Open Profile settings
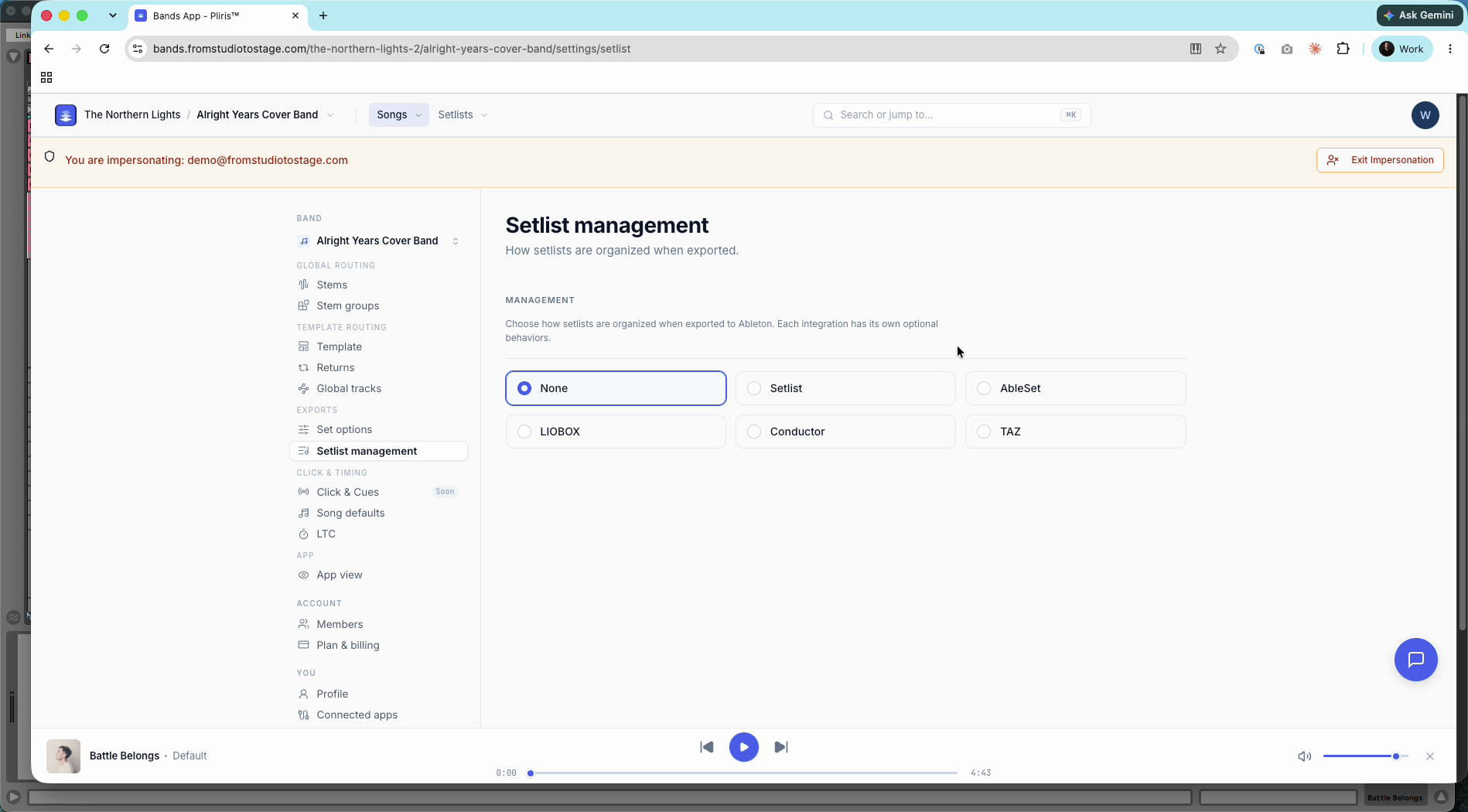Image resolution: width=1468 pixels, height=812 pixels. click(378, 694)
